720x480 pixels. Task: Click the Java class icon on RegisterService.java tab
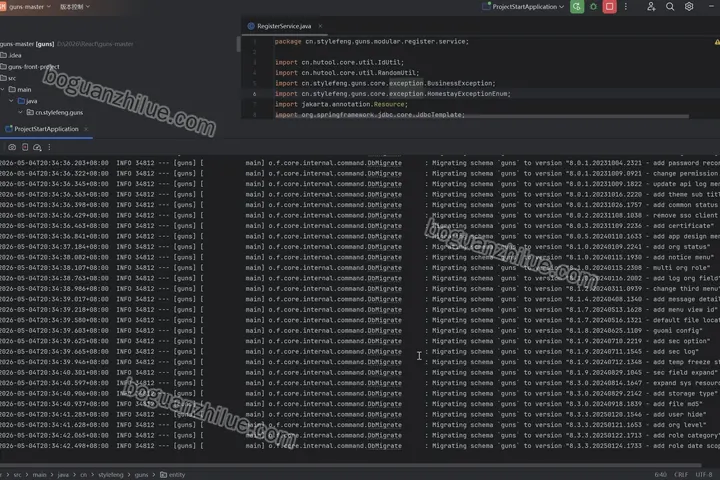coord(251,26)
